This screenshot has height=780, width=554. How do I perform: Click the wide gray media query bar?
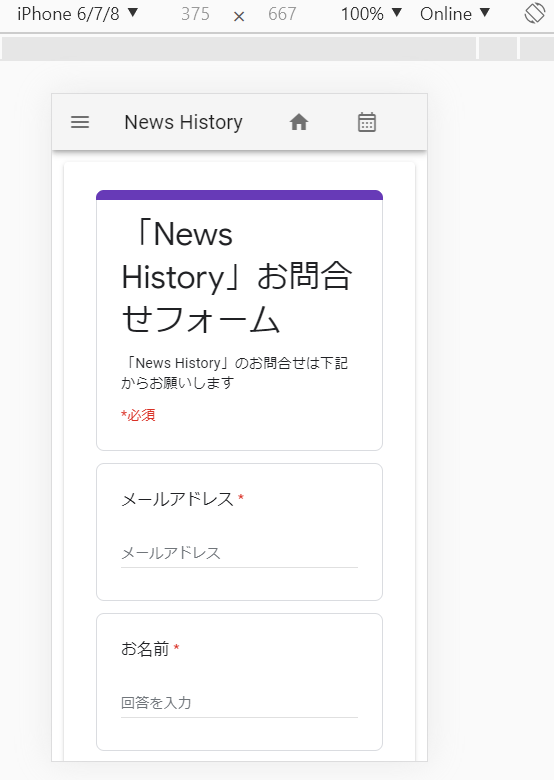coord(239,48)
